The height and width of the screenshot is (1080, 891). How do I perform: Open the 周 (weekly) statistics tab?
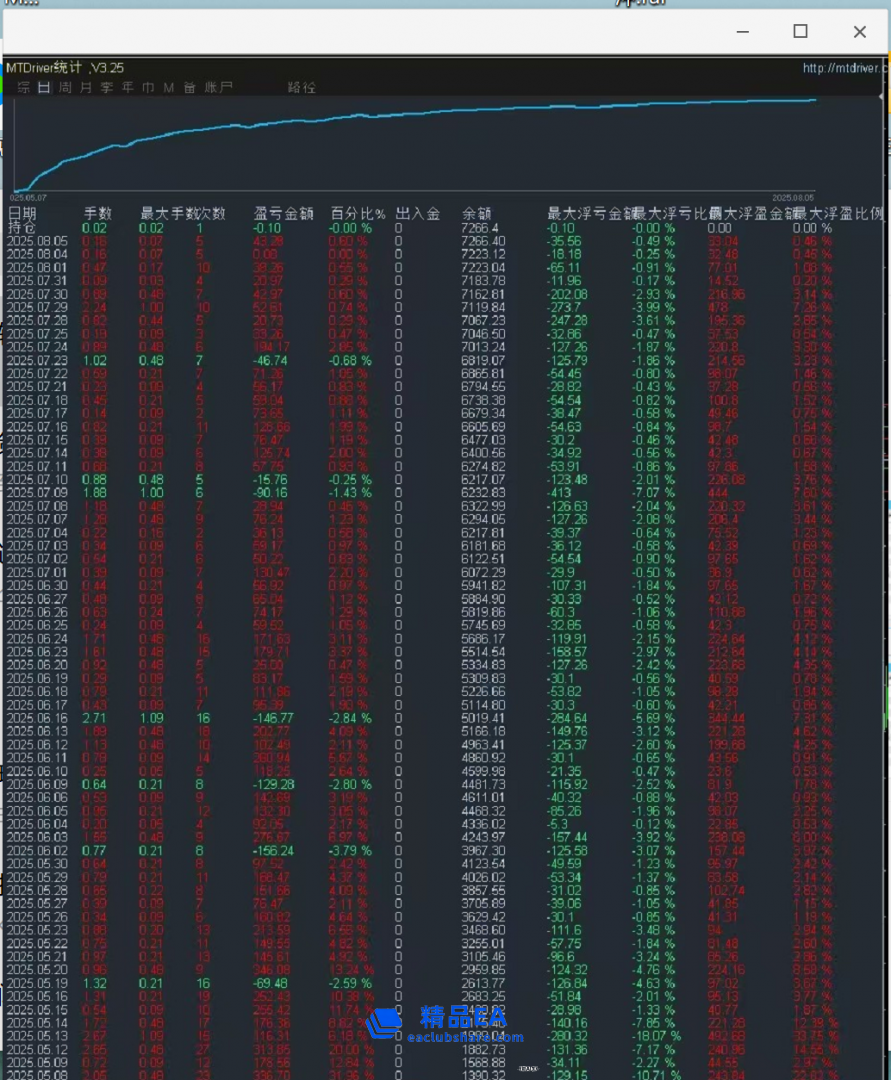65,88
